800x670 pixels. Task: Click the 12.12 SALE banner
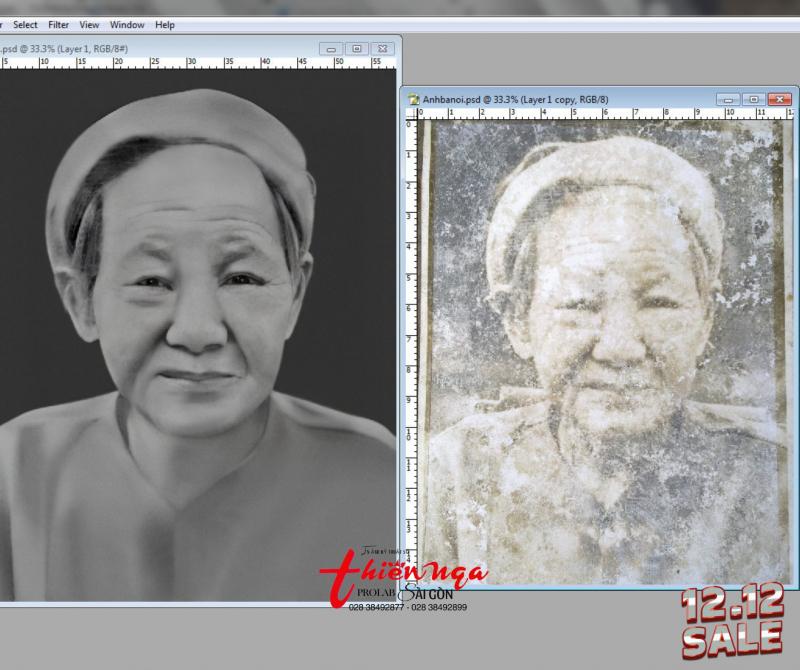coord(731,618)
